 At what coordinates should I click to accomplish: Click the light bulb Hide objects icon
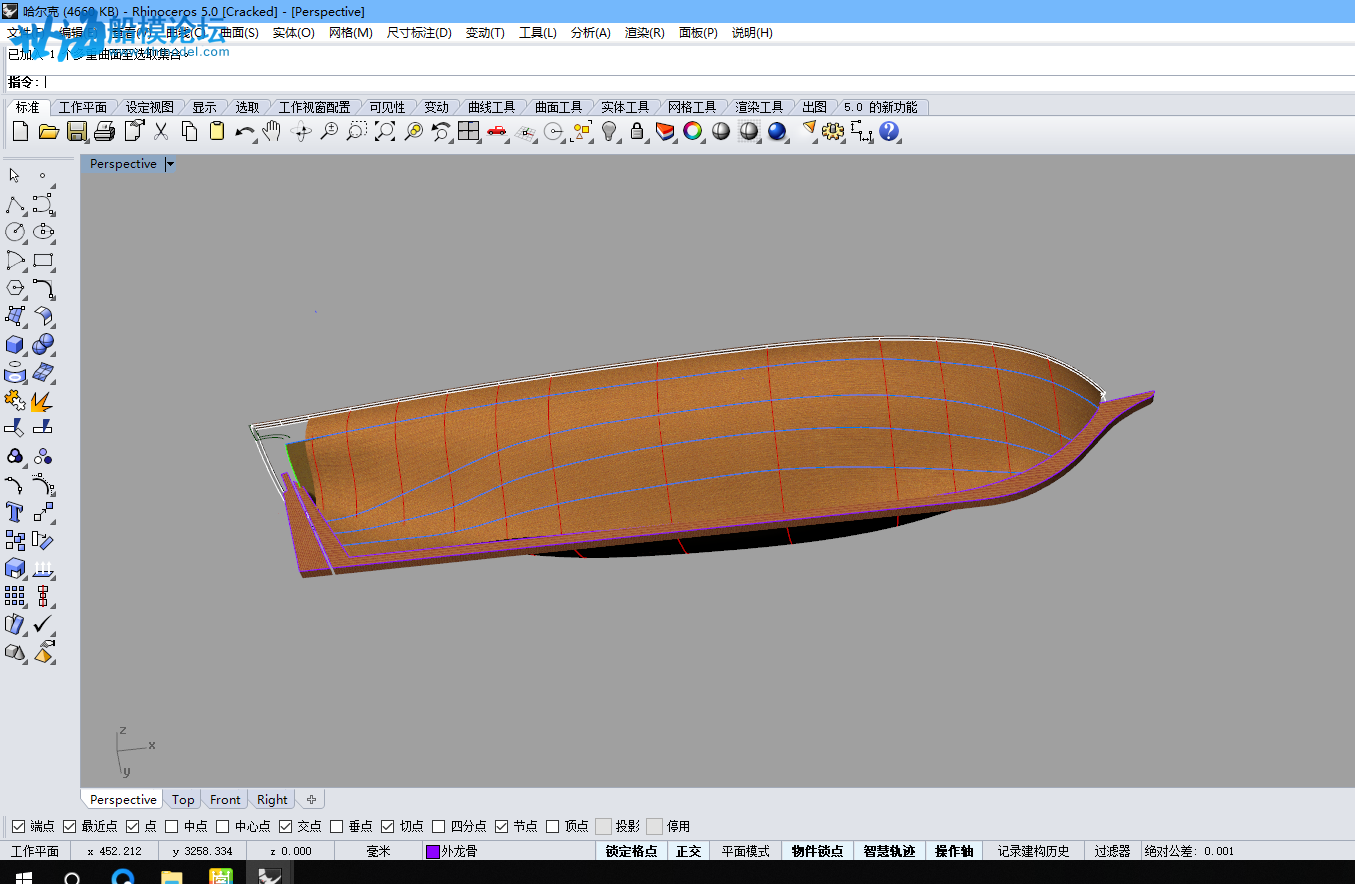609,131
